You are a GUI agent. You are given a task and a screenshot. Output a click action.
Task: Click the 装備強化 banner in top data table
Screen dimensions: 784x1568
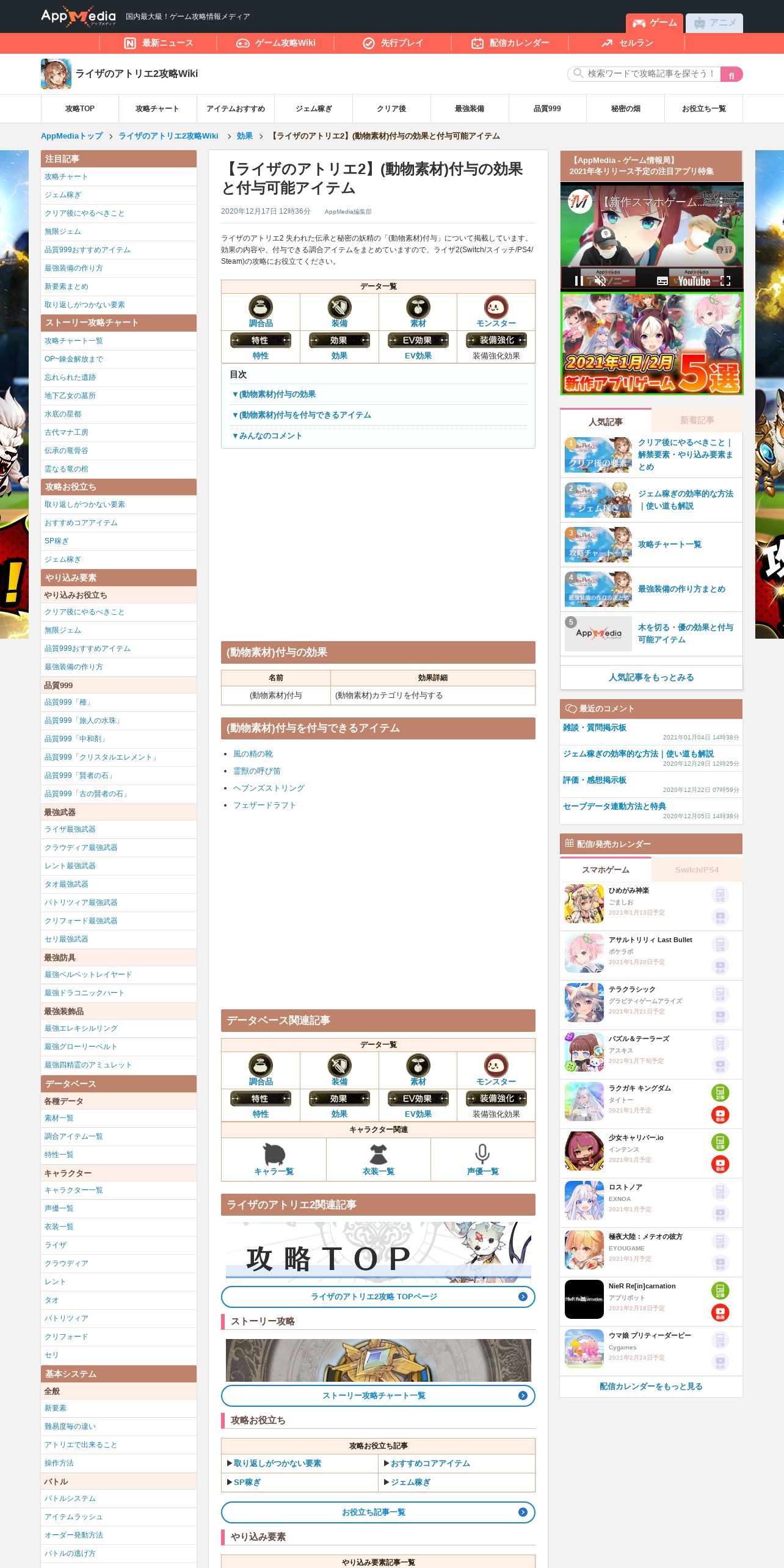pos(496,340)
